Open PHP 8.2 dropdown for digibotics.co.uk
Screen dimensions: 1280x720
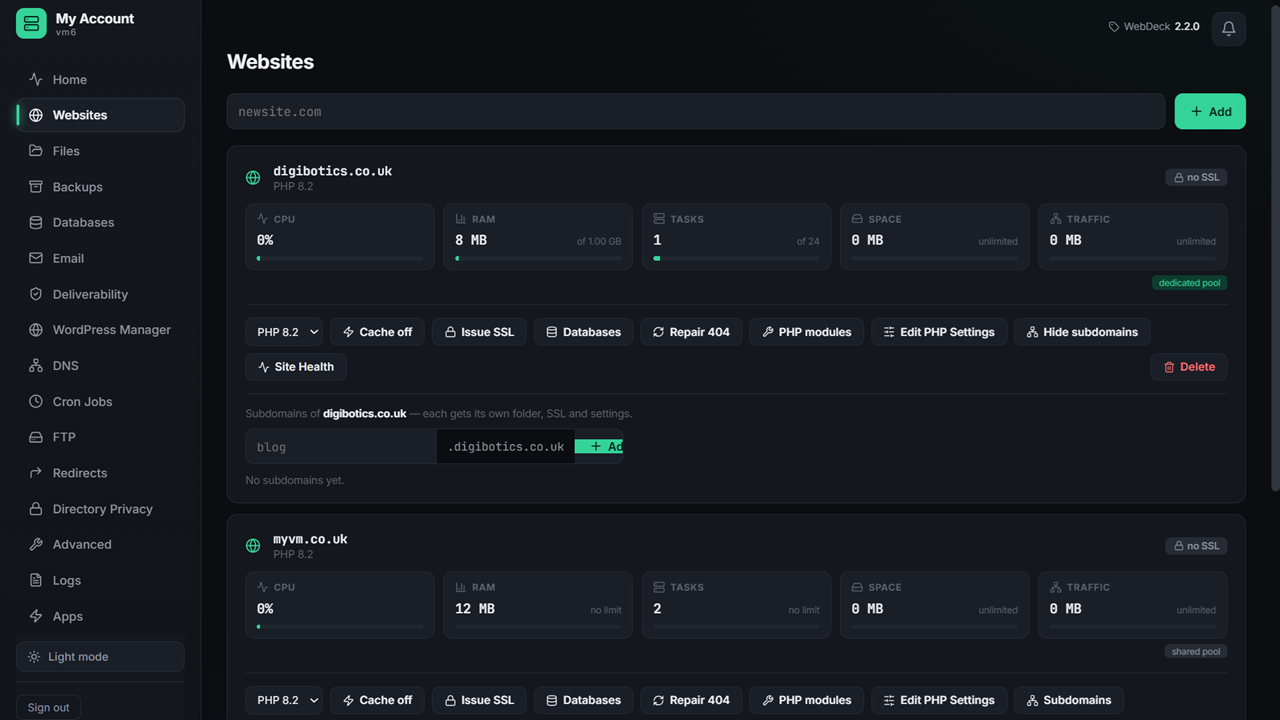(x=284, y=332)
